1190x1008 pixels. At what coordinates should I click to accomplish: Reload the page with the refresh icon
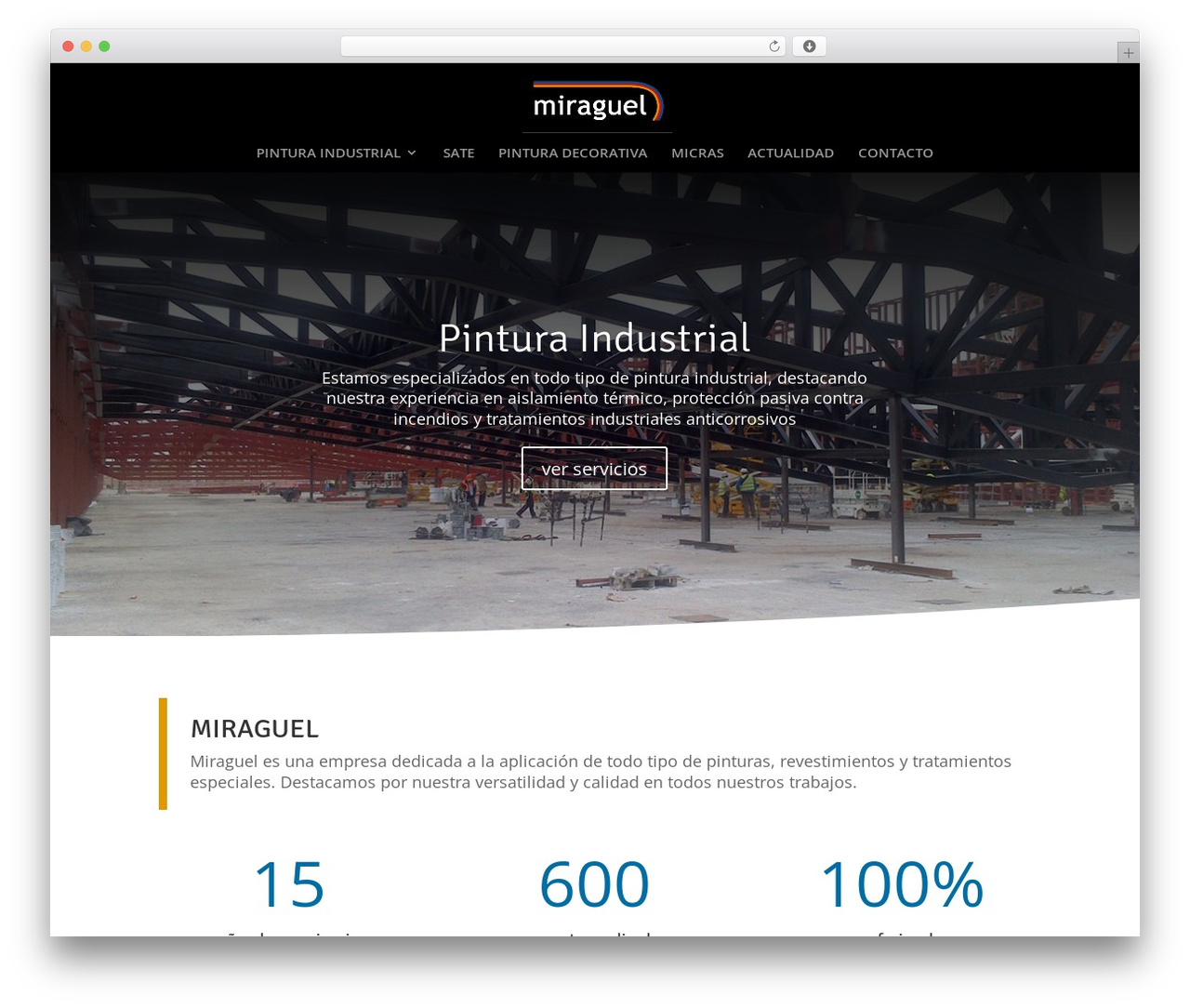(x=773, y=46)
